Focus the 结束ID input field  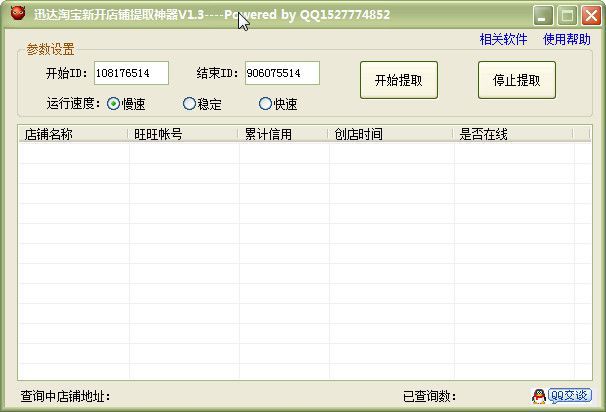282,73
